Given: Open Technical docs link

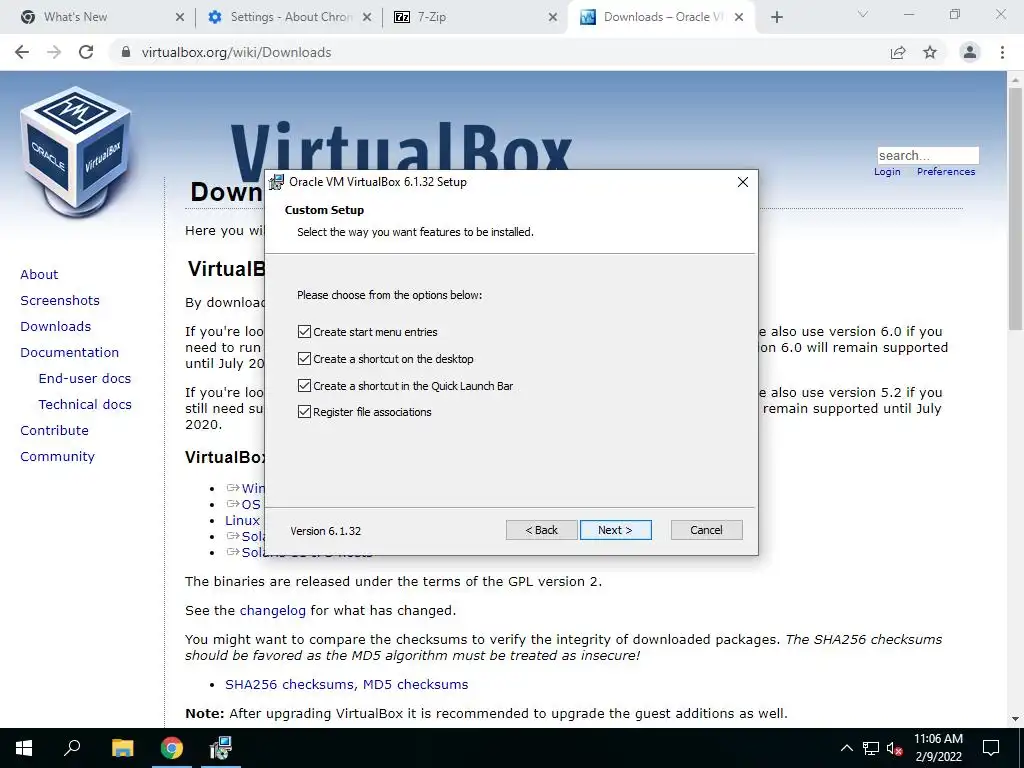Looking at the screenshot, I should click(85, 404).
